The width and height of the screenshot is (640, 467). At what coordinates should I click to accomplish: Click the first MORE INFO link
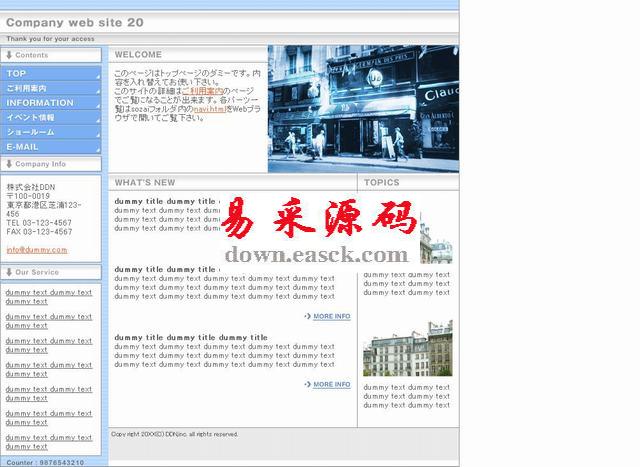(x=331, y=316)
